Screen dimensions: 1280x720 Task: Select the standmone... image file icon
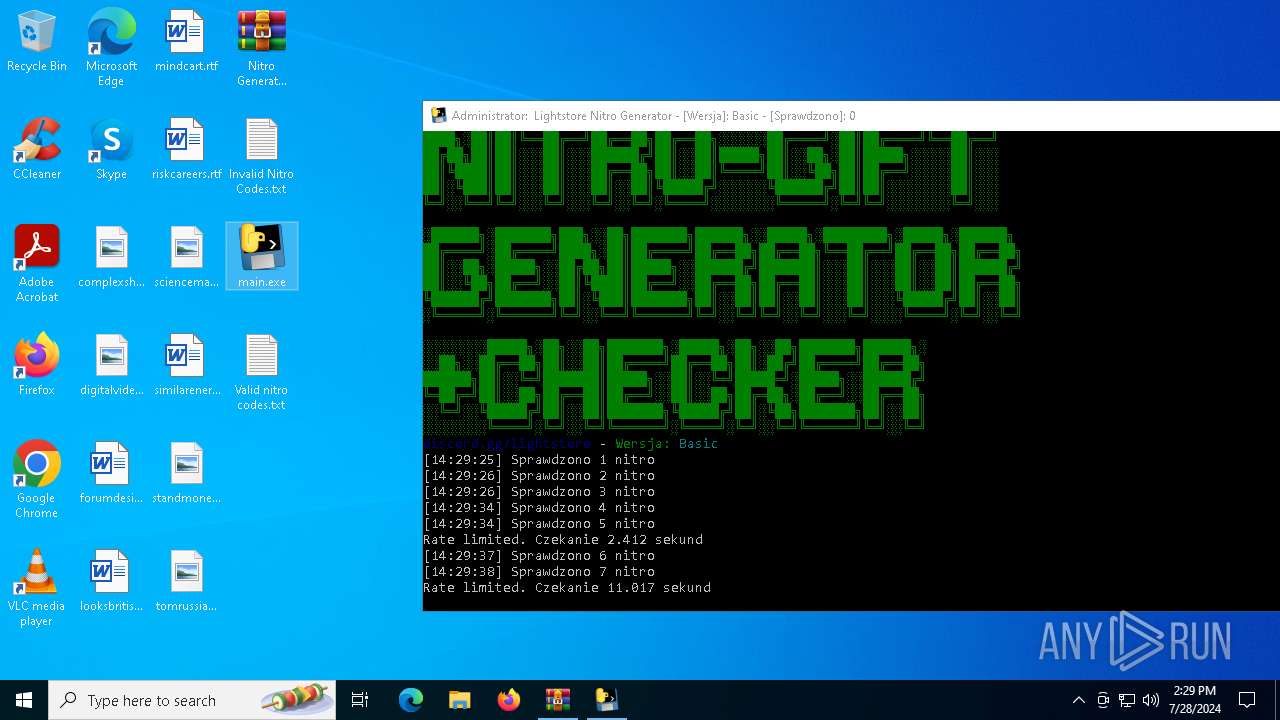[186, 473]
